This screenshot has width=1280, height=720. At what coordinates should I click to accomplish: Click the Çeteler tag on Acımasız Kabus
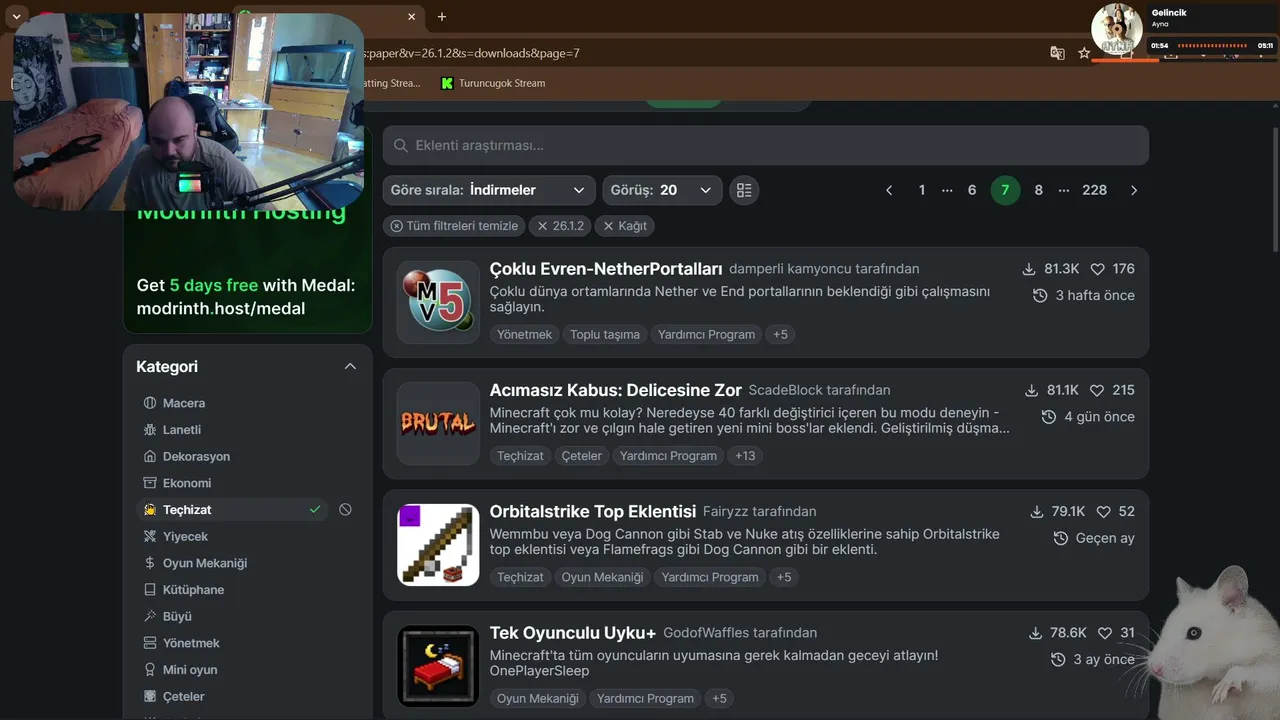(582, 456)
